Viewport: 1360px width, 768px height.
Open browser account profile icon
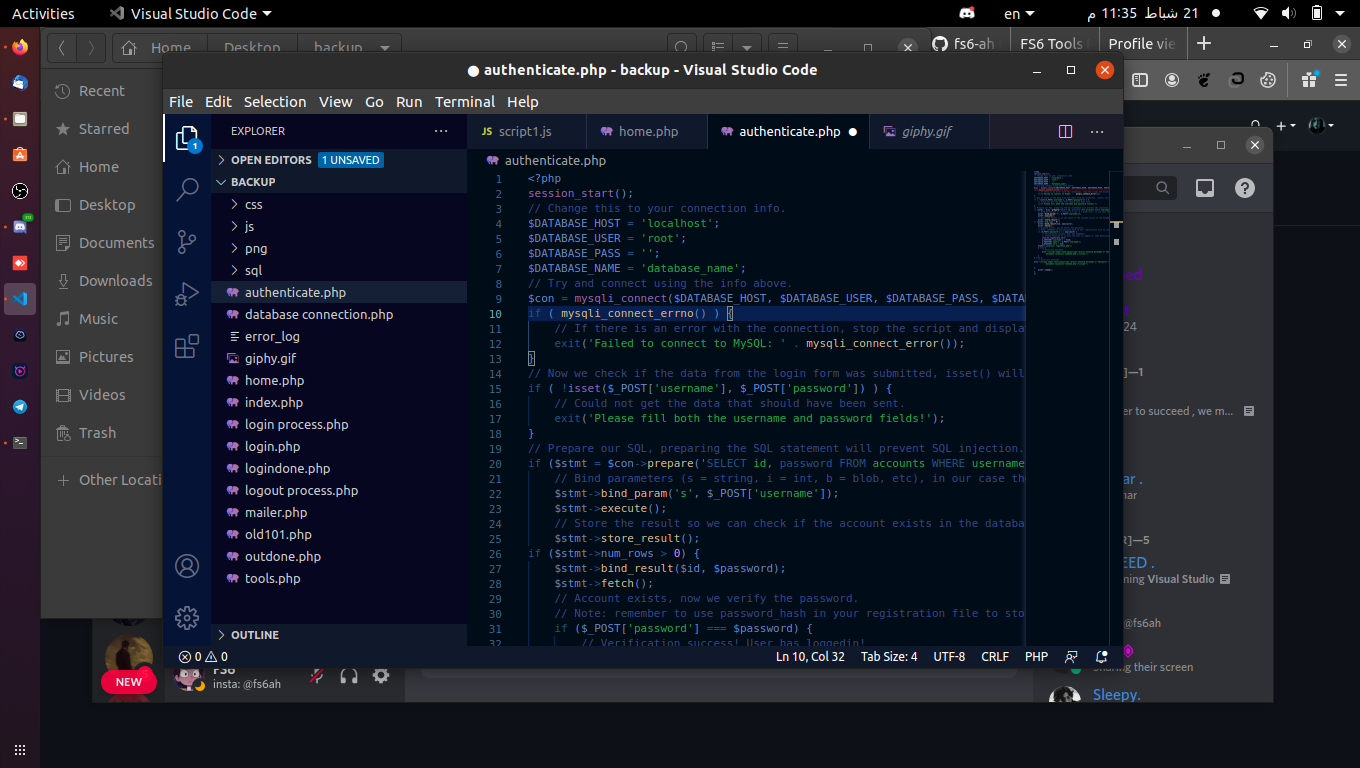(1172, 80)
